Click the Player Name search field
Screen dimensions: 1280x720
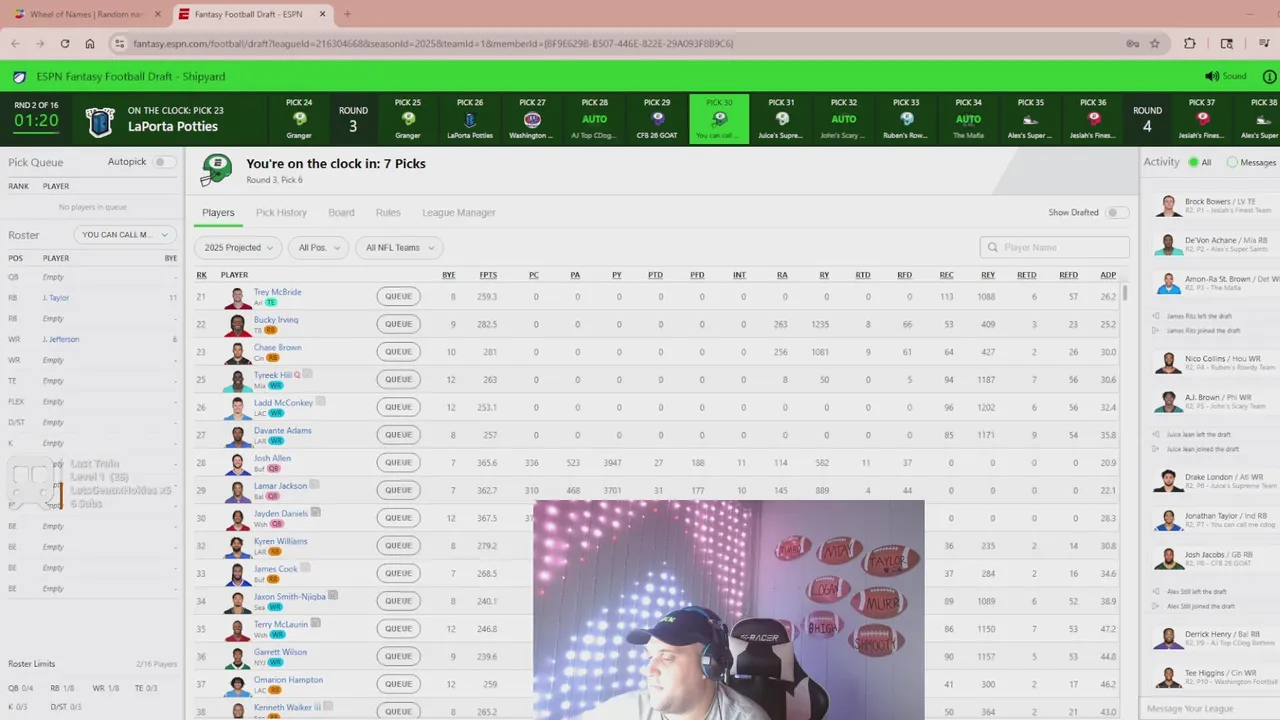point(1055,248)
